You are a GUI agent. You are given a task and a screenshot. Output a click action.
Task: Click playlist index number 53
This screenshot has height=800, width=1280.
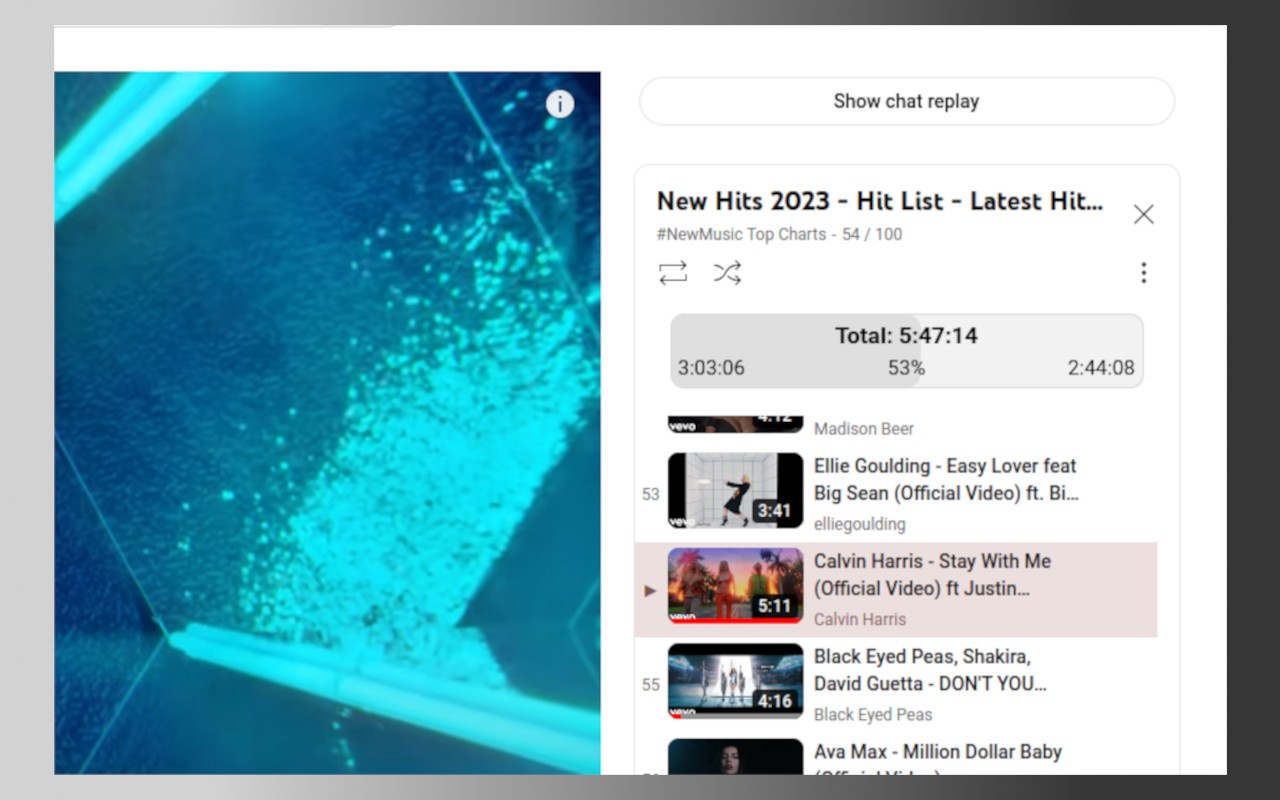pos(651,494)
